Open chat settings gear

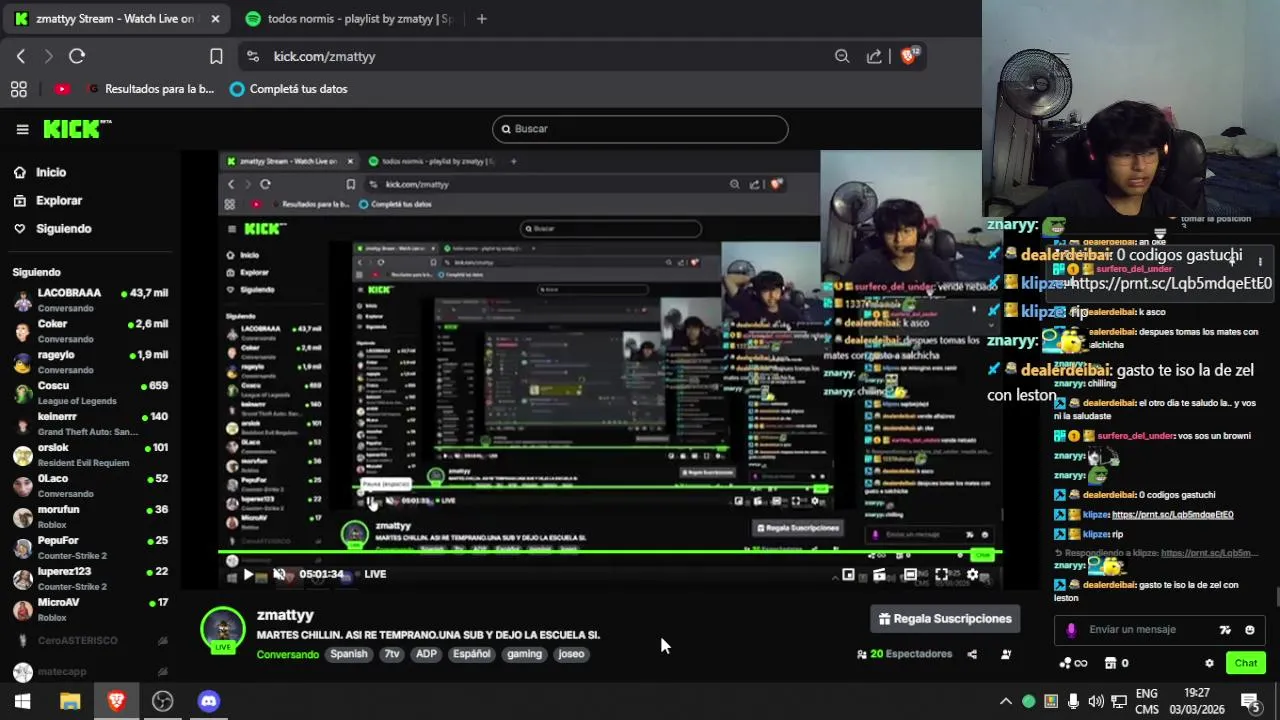1209,663
